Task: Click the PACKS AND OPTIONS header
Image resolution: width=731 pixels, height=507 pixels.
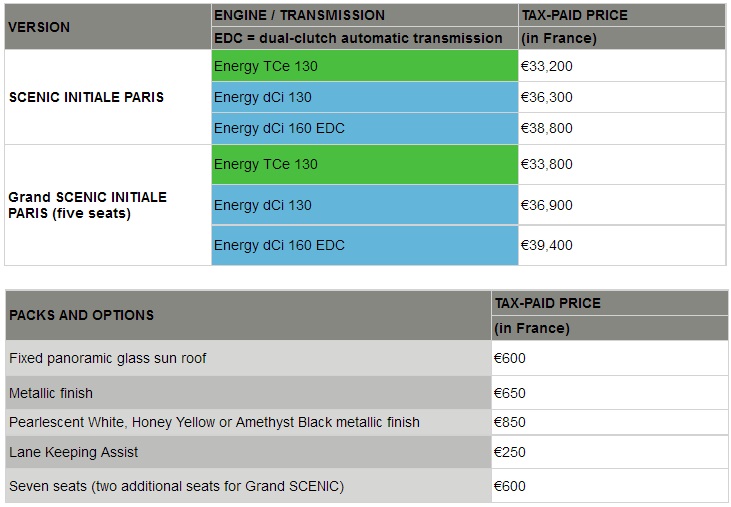Action: pyautogui.click(x=82, y=315)
